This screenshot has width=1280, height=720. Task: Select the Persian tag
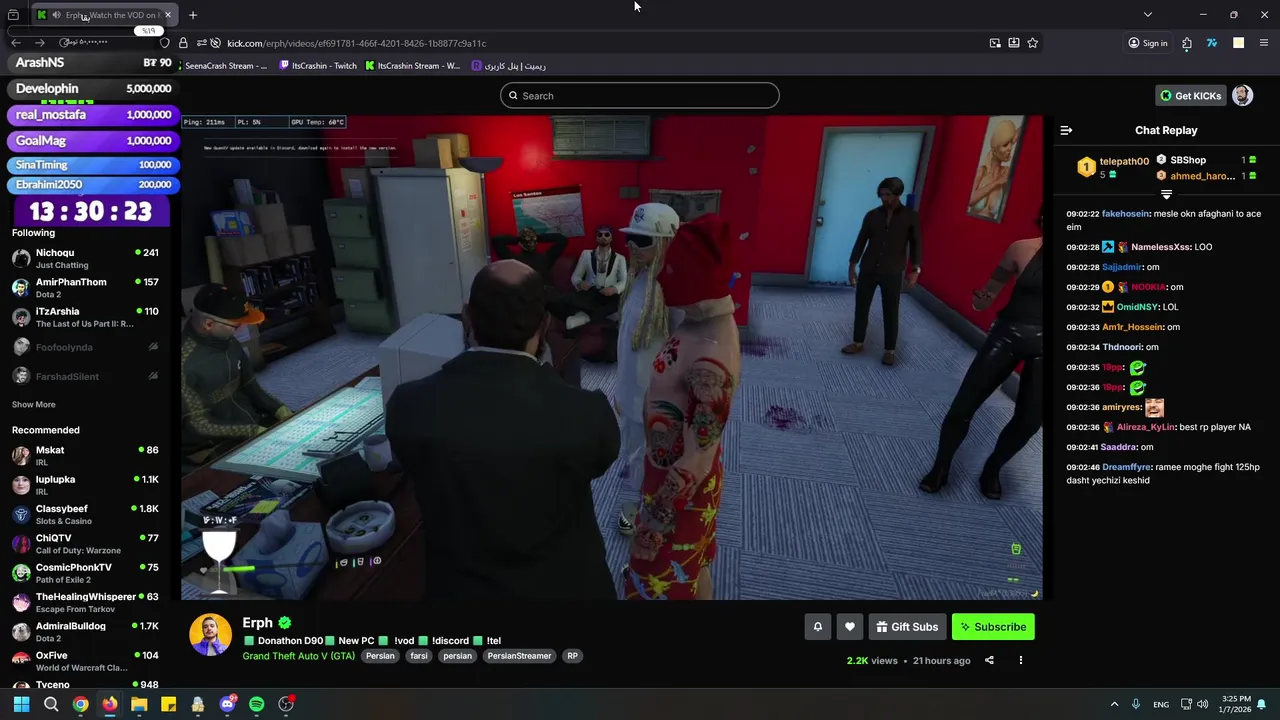click(380, 656)
